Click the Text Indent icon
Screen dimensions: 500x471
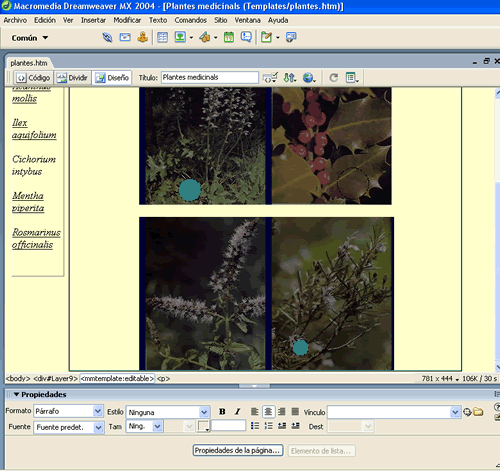click(x=295, y=426)
